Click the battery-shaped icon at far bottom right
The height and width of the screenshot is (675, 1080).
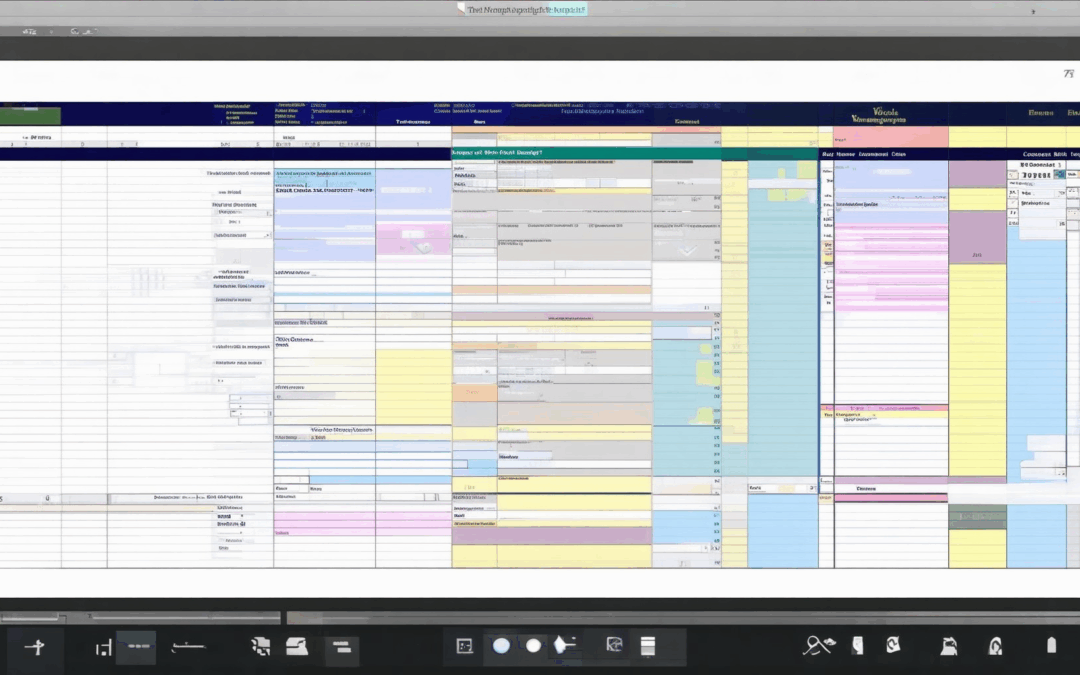pyautogui.click(x=1051, y=645)
